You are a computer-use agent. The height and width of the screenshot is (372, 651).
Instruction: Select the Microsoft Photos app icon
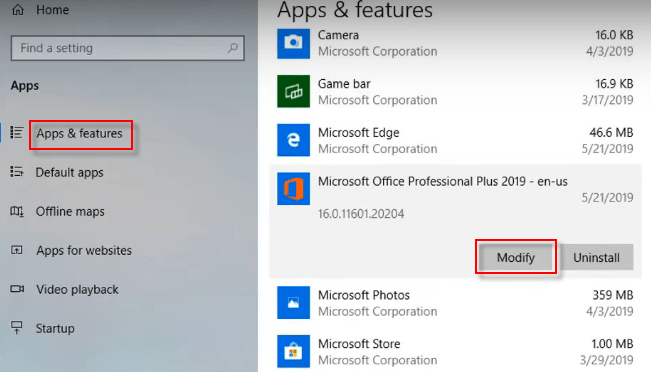(294, 302)
